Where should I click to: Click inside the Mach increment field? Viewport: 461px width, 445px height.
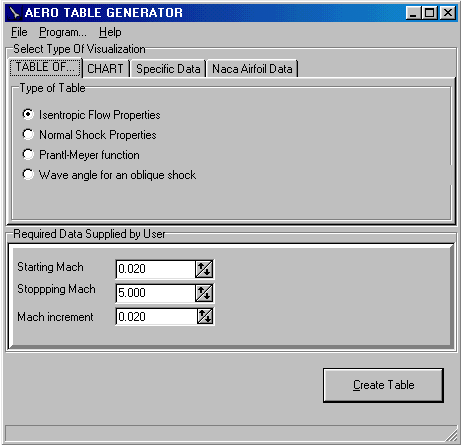click(156, 316)
